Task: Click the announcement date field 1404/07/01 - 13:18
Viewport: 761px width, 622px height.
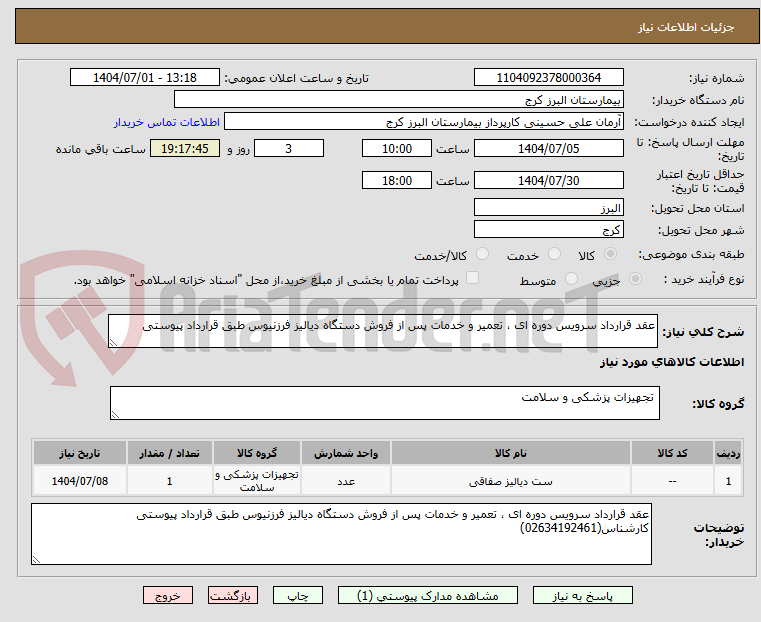Action: pos(145,78)
